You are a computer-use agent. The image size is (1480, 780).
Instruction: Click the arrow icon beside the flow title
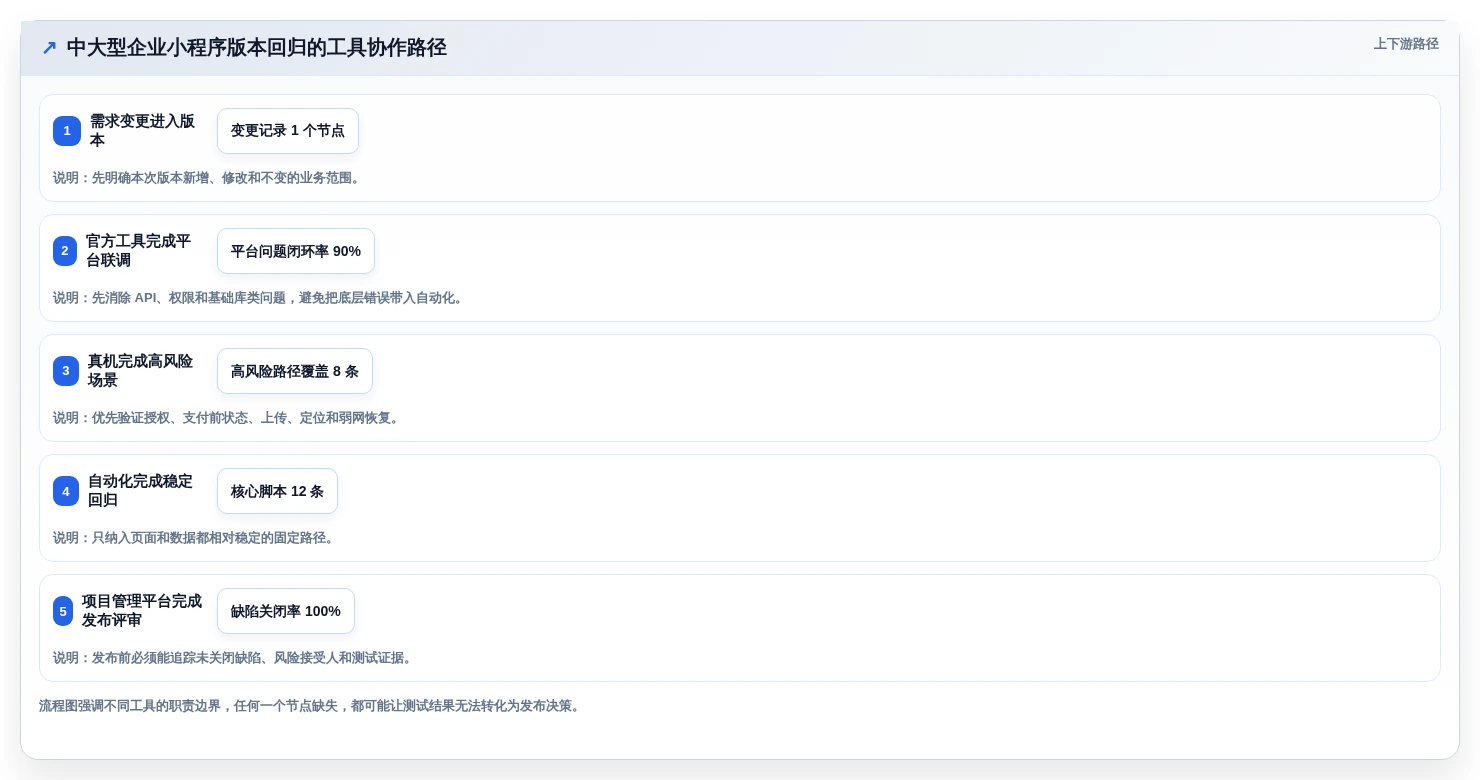[49, 47]
